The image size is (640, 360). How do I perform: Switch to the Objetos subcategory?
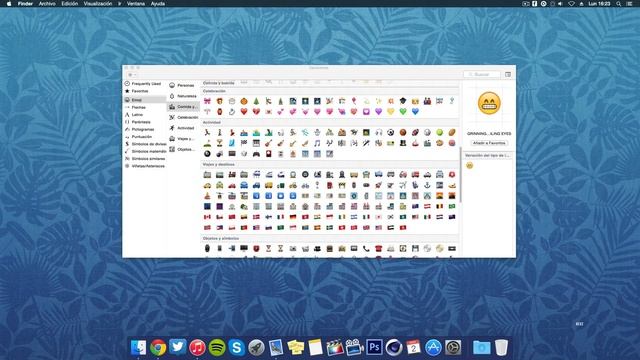183,149
